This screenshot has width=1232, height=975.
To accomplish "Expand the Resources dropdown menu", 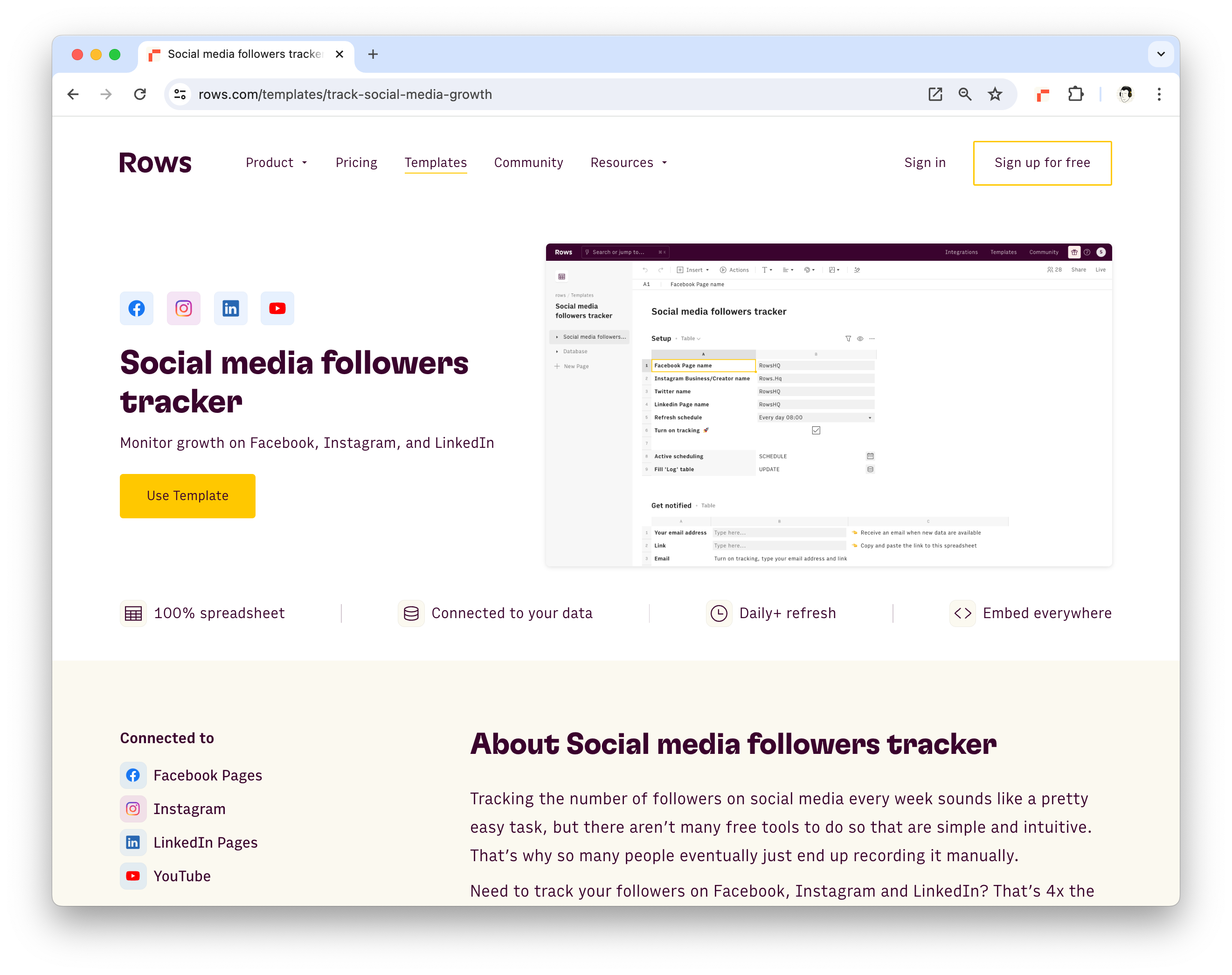I will [x=627, y=162].
